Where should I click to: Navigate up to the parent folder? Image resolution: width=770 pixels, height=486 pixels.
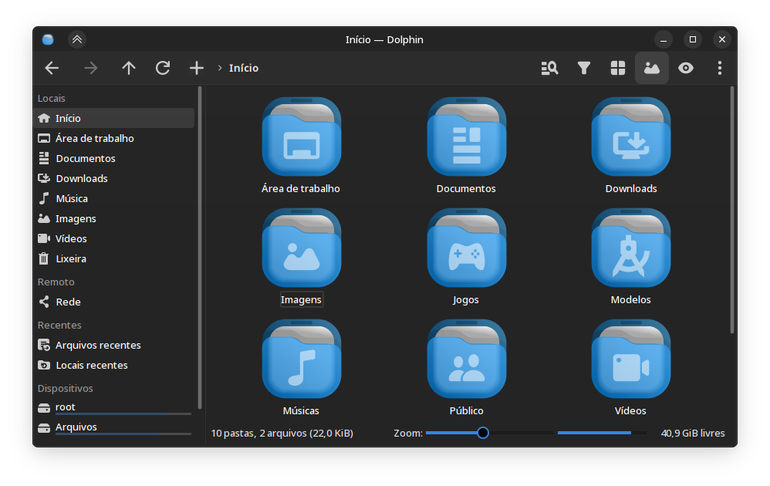tap(129, 68)
